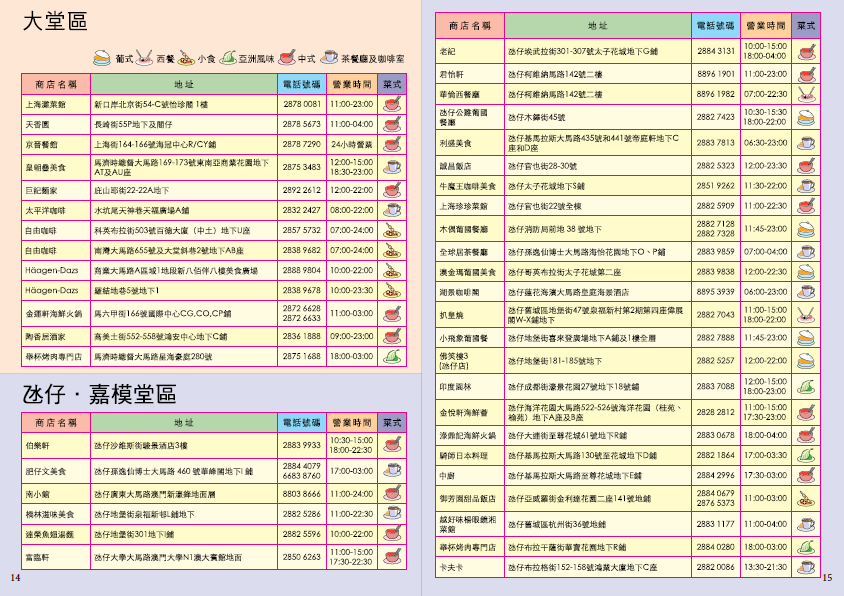Click phone number 2883 9933
This screenshot has height=596, width=844.
[x=301, y=445]
